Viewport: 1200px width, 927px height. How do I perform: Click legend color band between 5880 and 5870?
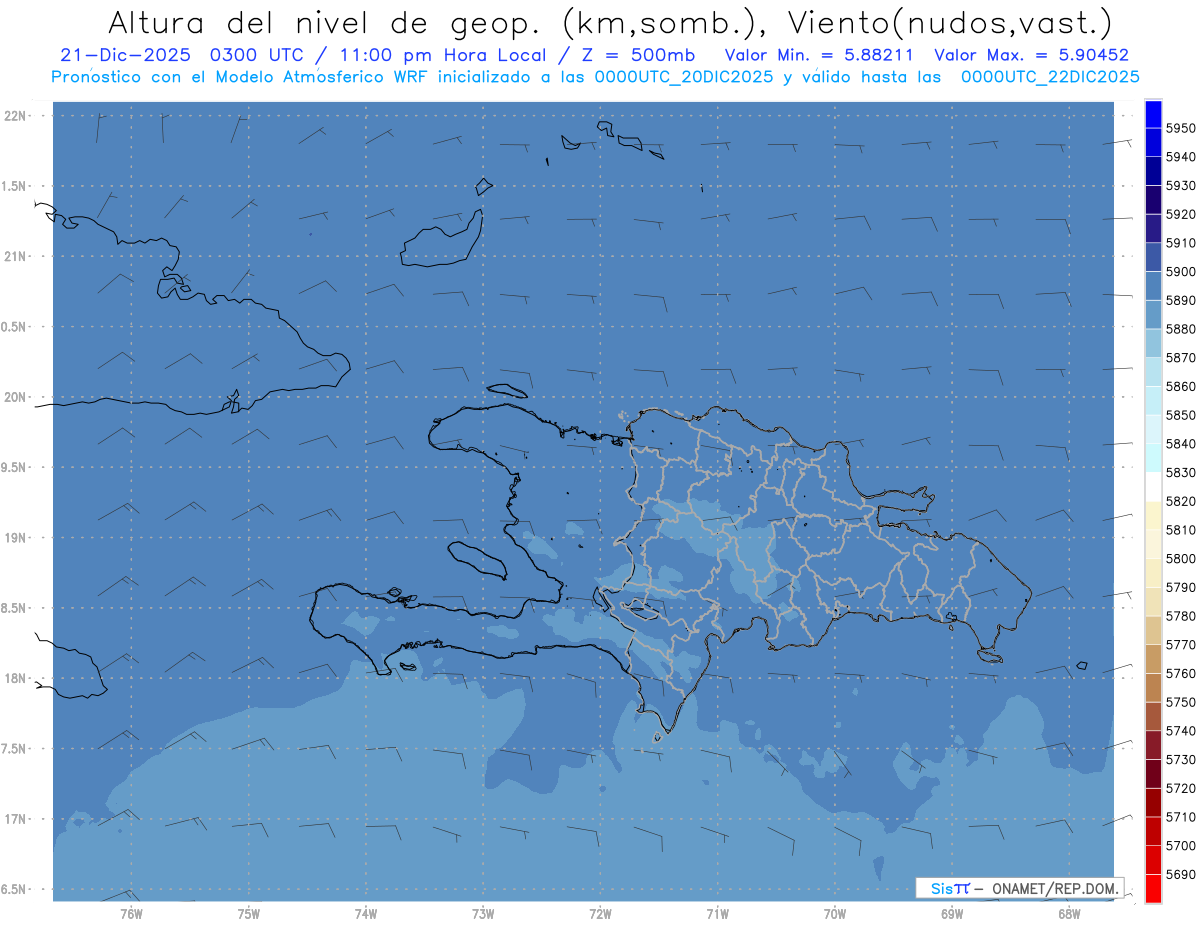click(x=1153, y=343)
